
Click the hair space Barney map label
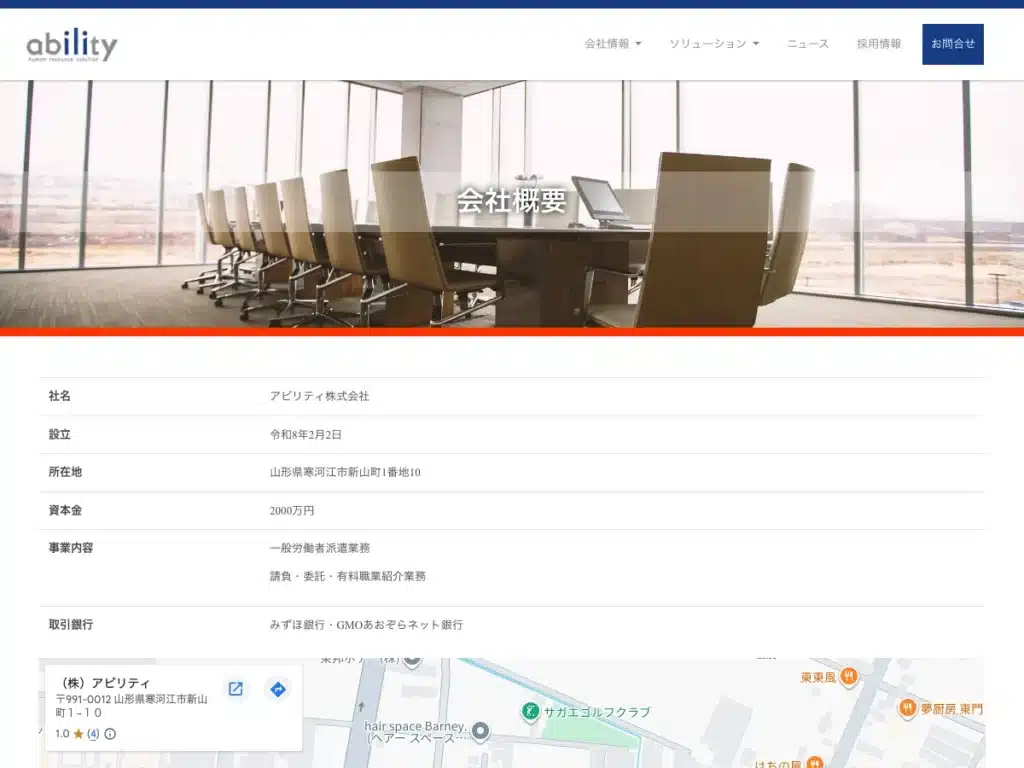[x=415, y=732]
